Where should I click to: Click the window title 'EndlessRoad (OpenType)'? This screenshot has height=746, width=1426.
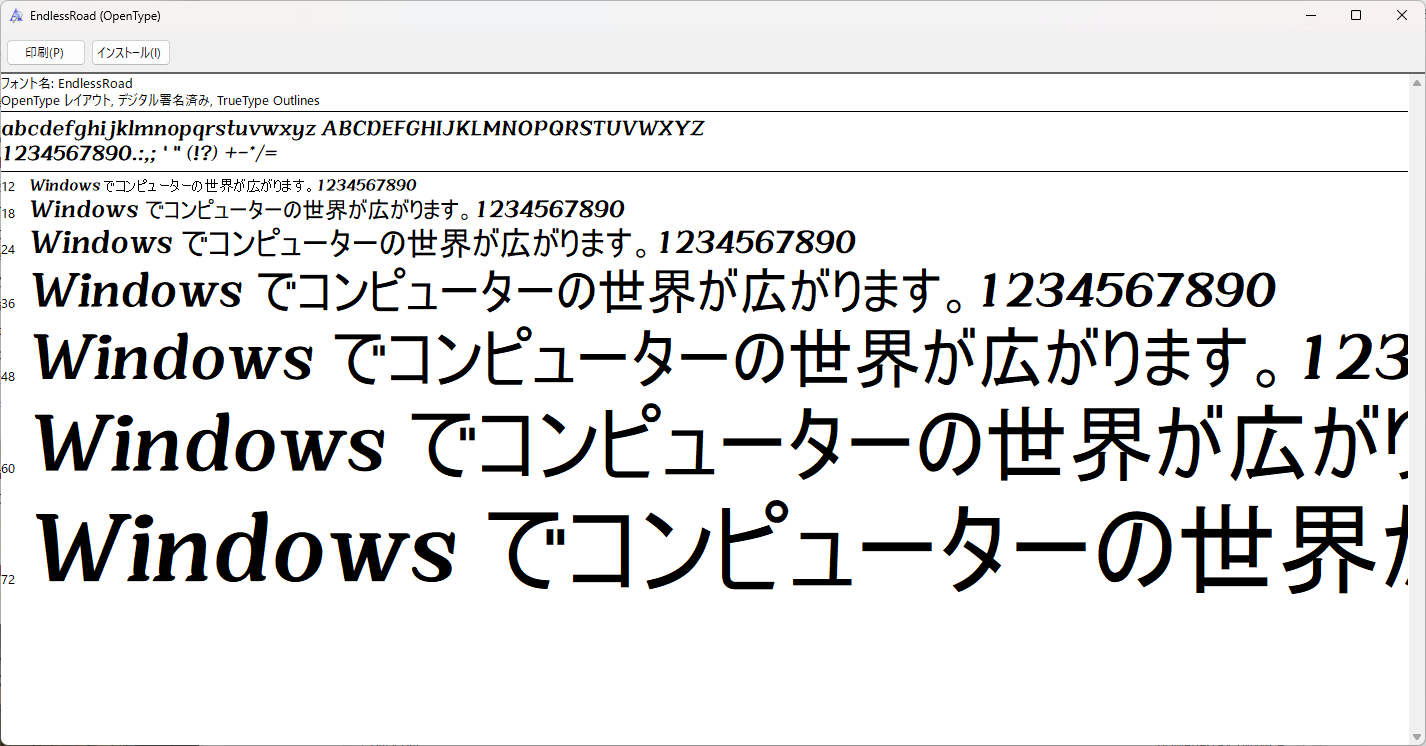pos(95,16)
